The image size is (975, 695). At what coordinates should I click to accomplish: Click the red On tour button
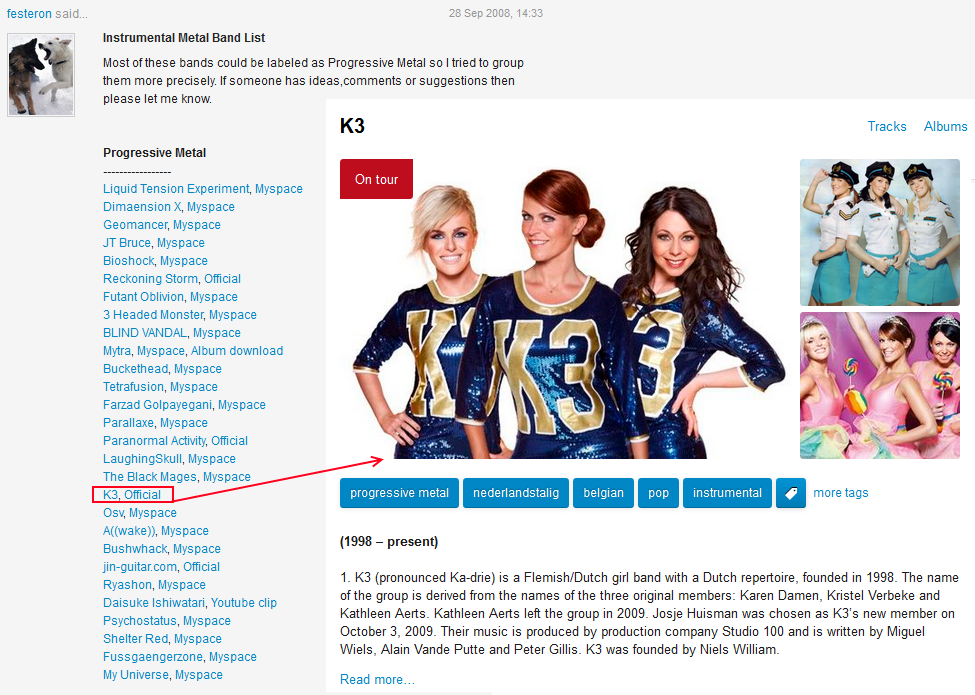376,179
